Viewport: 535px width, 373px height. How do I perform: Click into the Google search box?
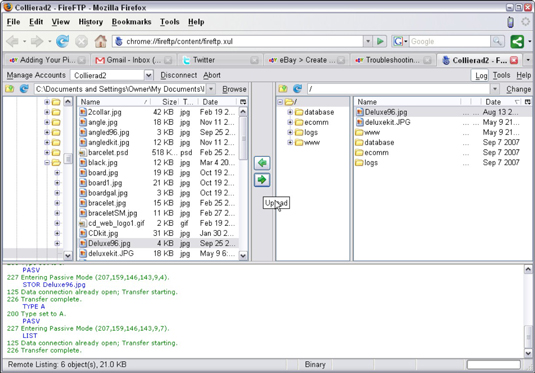[450, 41]
